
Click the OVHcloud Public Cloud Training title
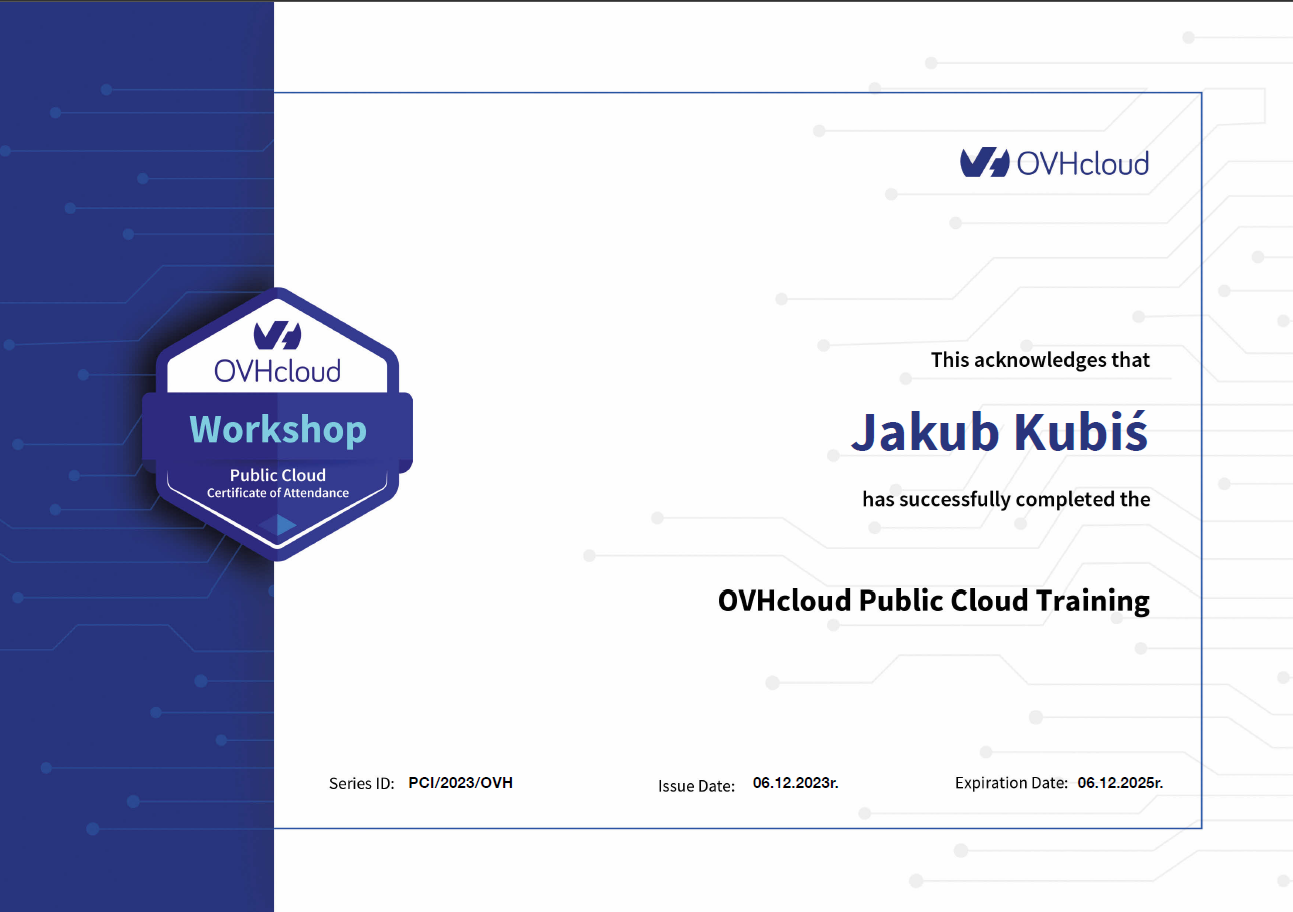click(x=934, y=601)
